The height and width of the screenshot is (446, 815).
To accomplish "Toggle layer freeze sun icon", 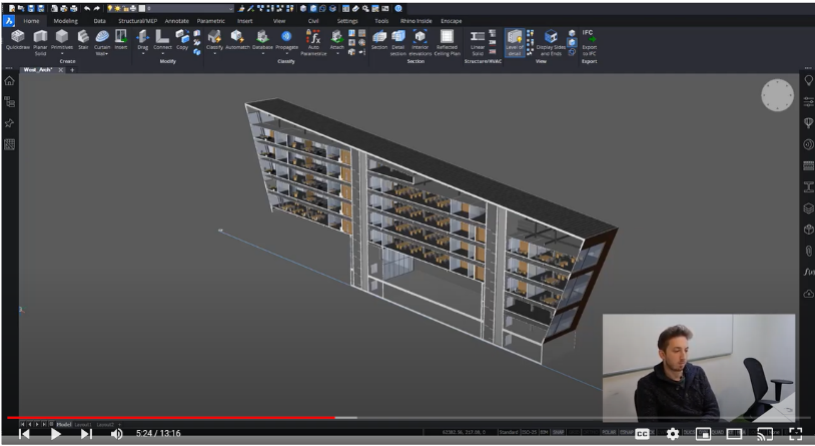I will point(117,9).
